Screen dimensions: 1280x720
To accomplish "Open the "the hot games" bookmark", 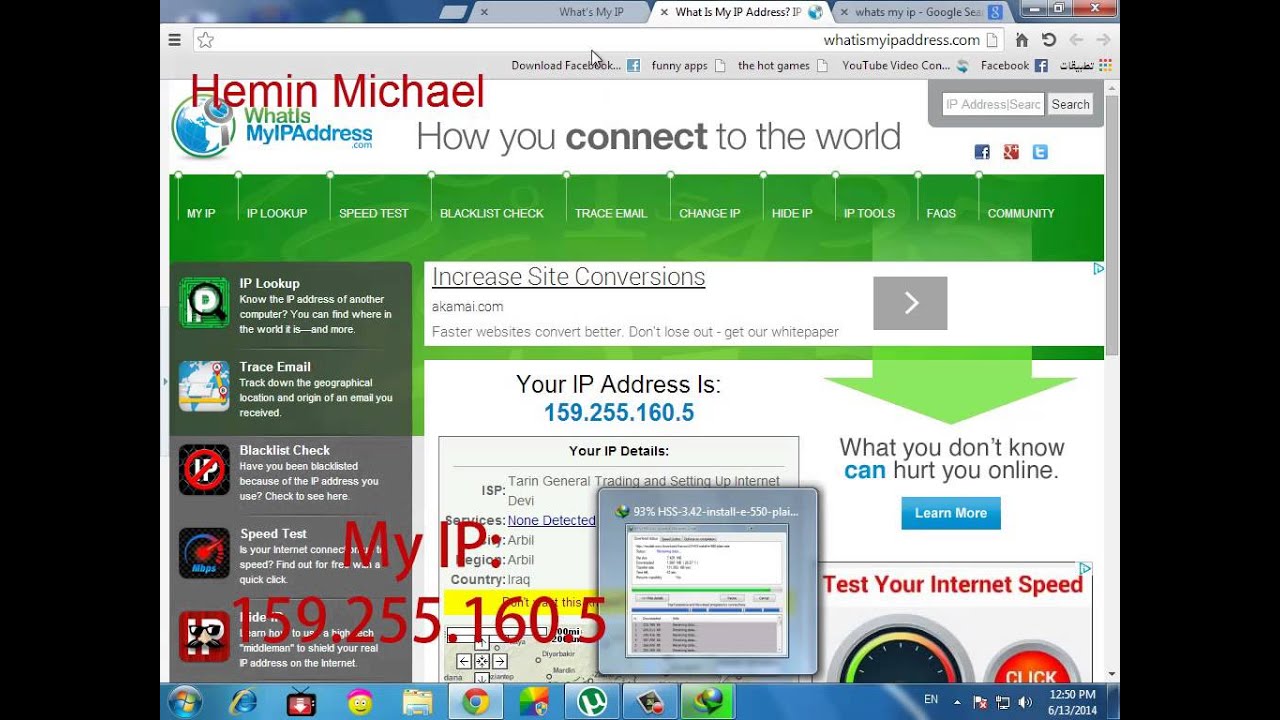I will pos(782,66).
